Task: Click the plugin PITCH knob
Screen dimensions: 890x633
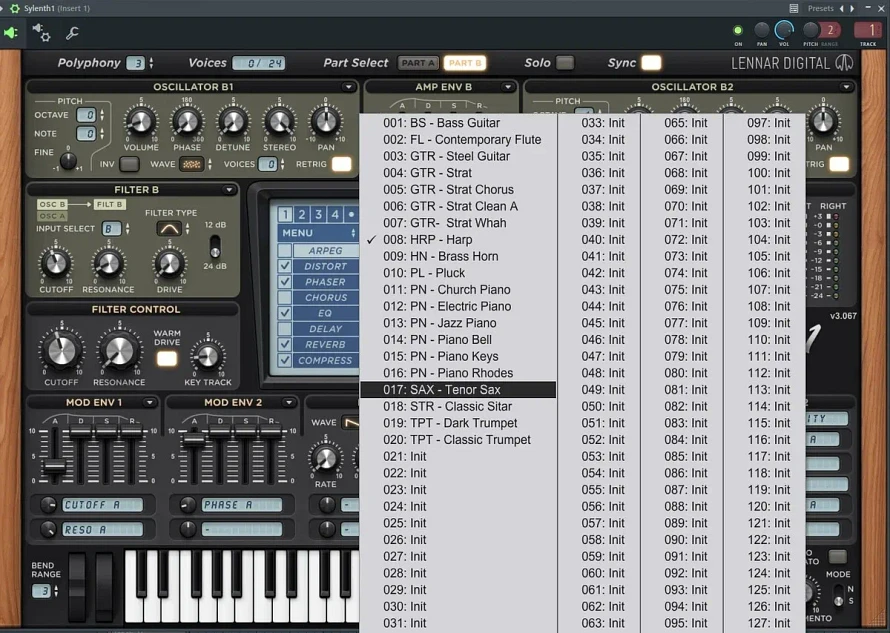Action: point(811,30)
